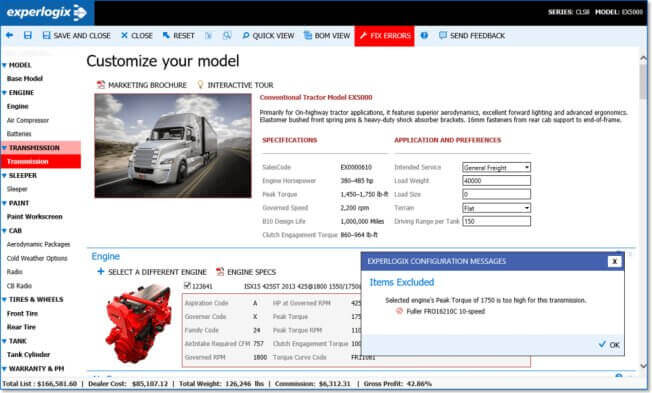
Task: Open CB Radio in sidebar
Action: 19,286
